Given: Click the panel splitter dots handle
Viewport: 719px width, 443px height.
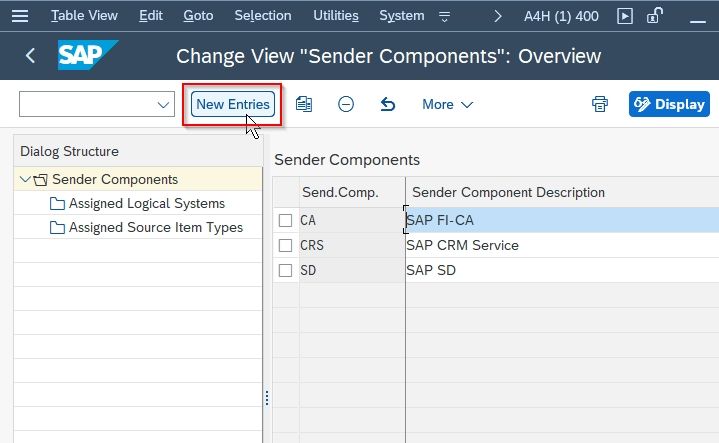Looking at the screenshot, I should coord(267,398).
